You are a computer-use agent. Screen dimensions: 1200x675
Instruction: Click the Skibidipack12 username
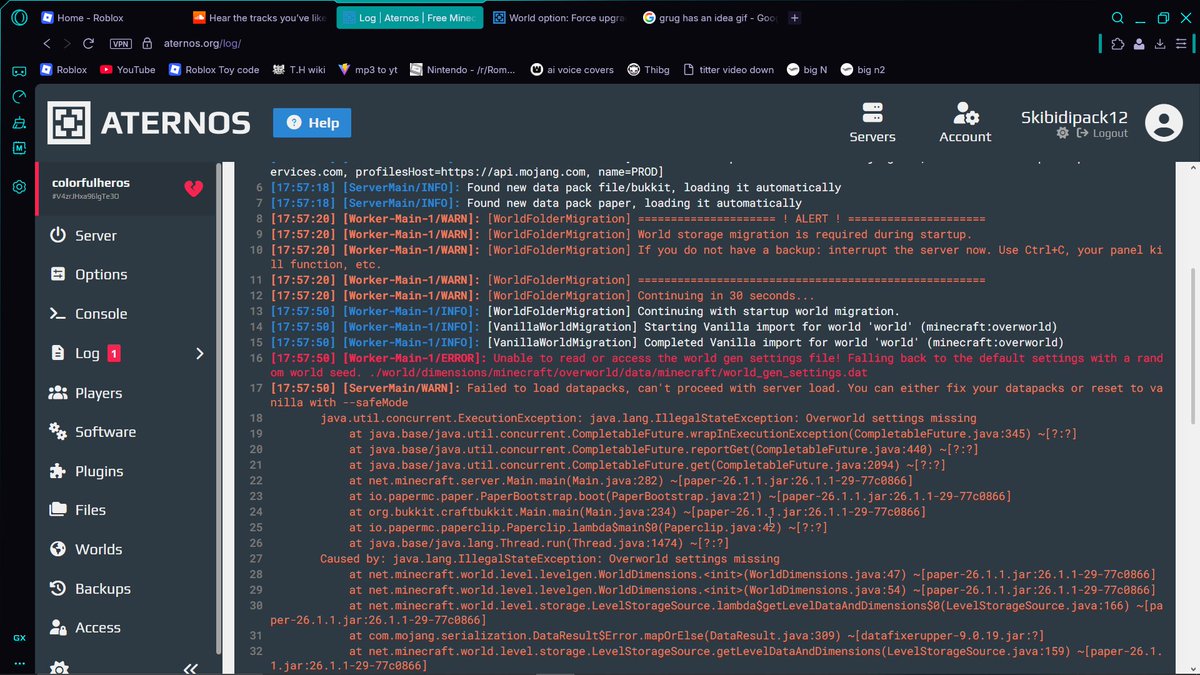point(1074,116)
